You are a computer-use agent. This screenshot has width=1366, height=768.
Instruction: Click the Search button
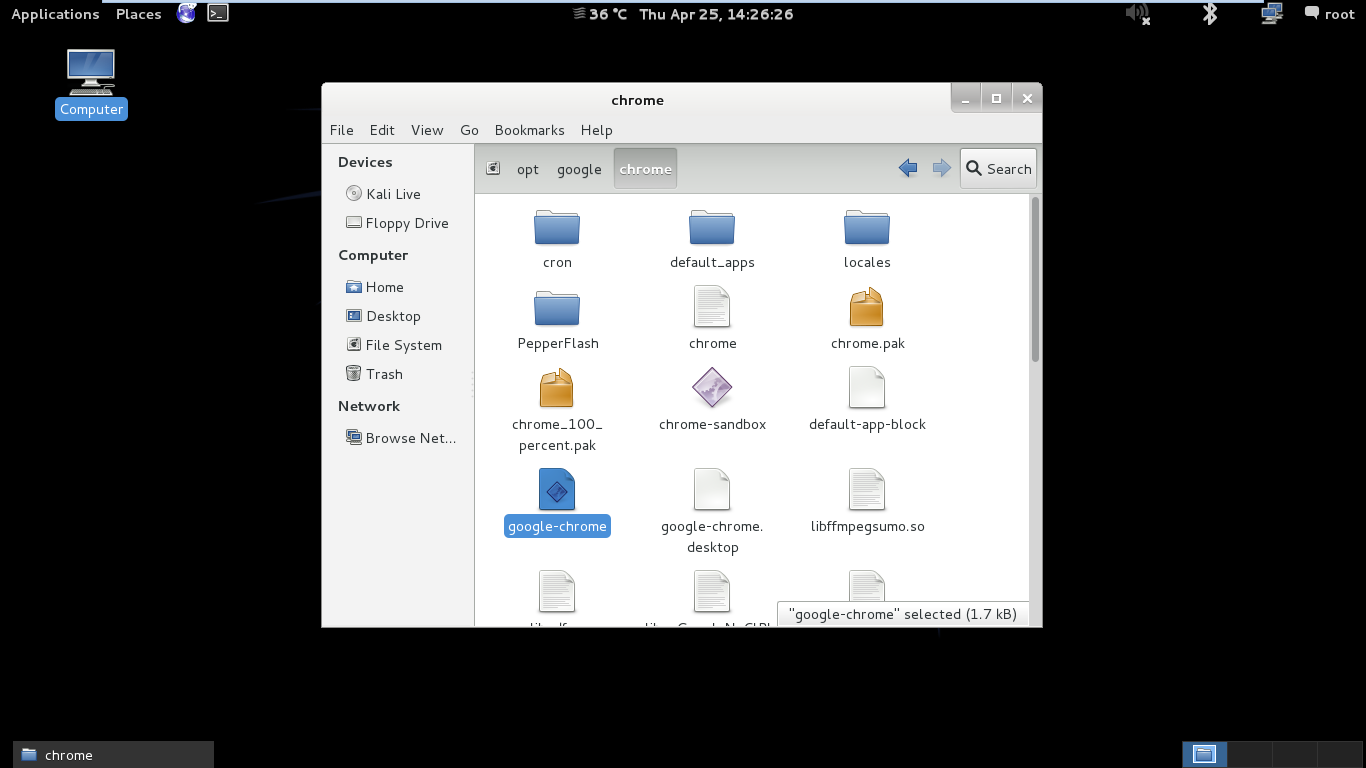point(998,169)
